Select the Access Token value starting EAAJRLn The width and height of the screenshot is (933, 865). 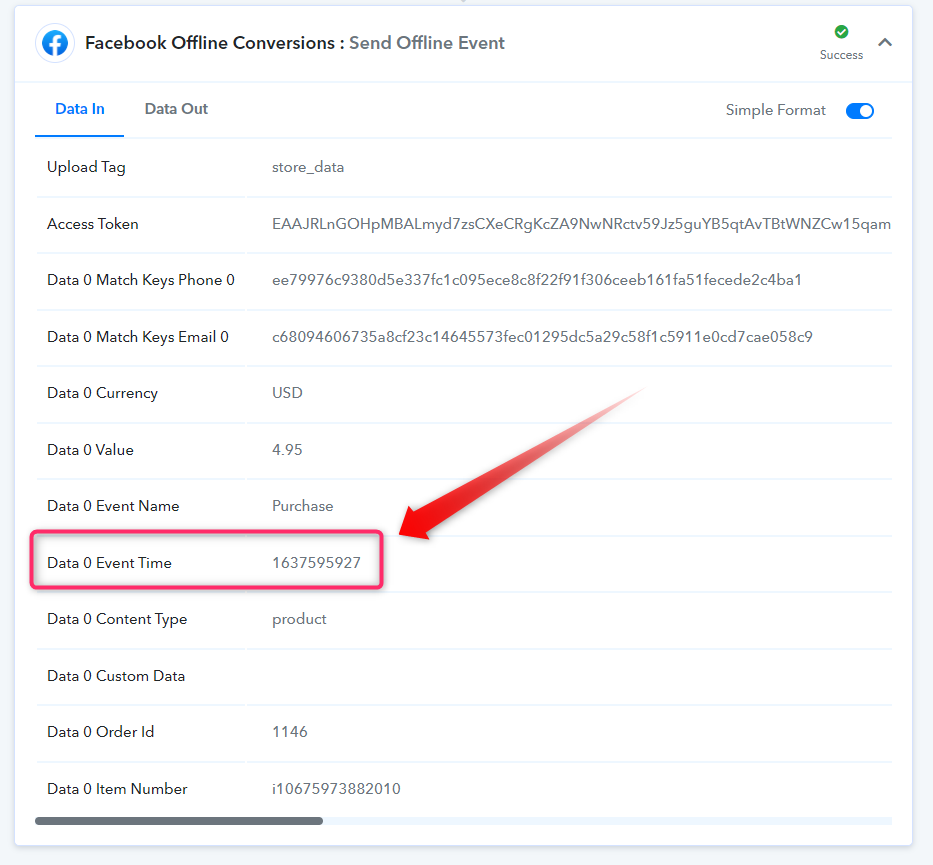pos(581,224)
